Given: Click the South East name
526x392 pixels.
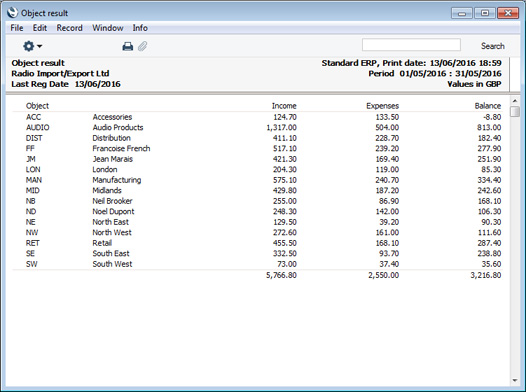Looking at the screenshot, I should pyautogui.click(x=111, y=254).
